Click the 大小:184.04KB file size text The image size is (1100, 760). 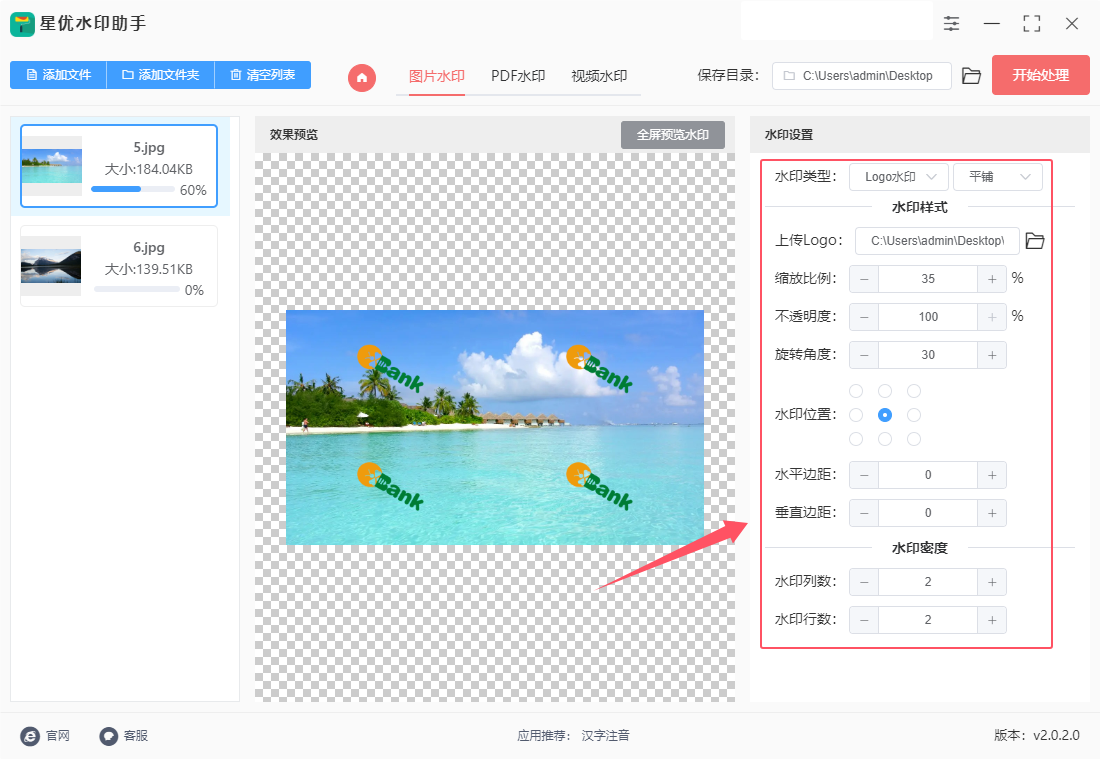click(x=149, y=169)
